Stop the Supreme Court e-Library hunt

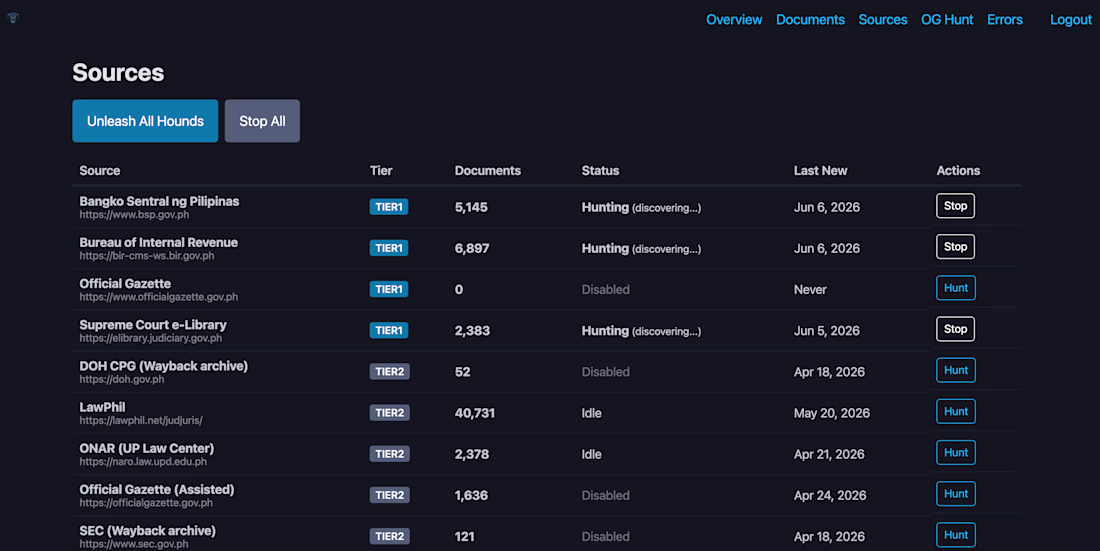[x=955, y=328]
